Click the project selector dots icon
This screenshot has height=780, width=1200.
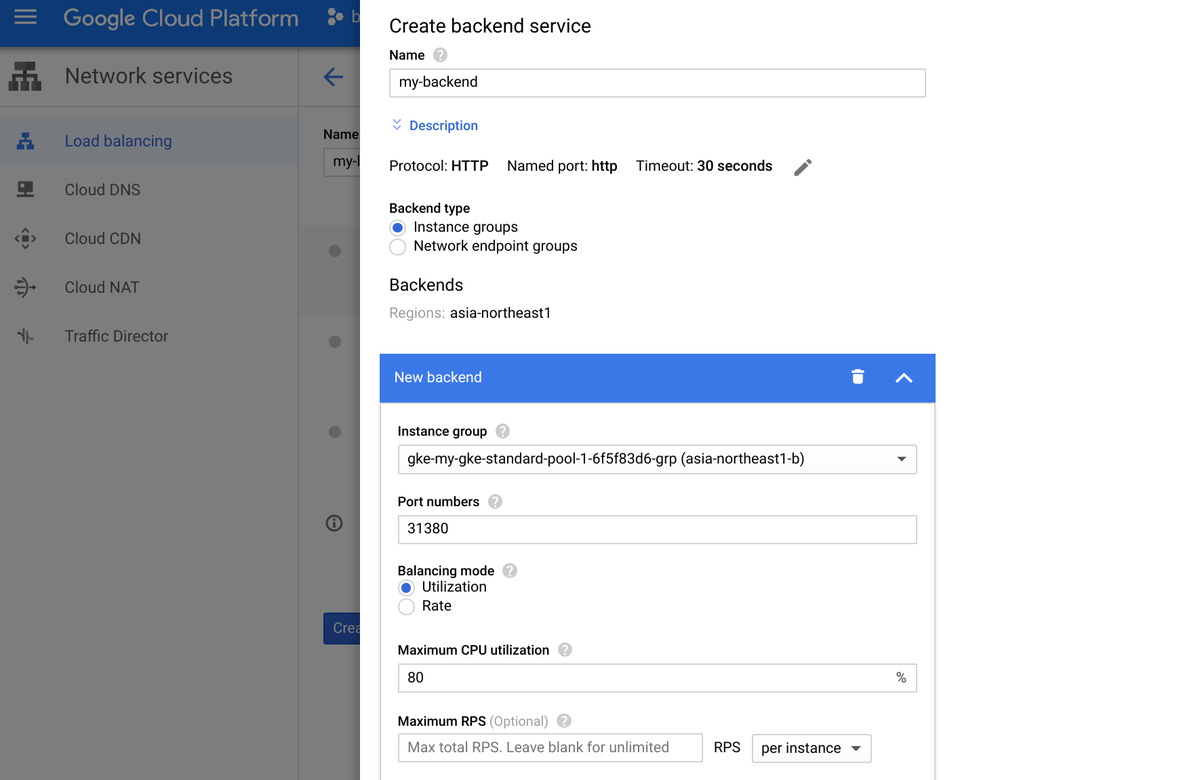click(x=335, y=17)
